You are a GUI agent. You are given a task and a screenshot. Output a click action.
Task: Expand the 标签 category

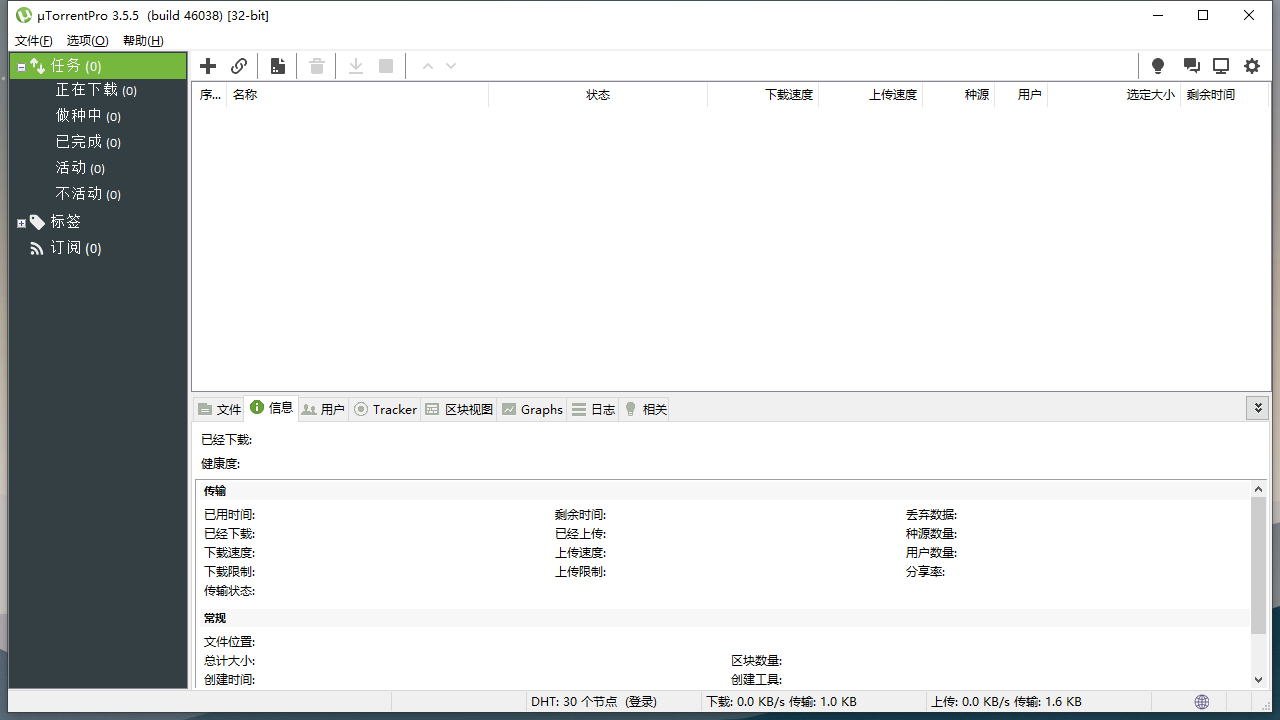[20, 221]
